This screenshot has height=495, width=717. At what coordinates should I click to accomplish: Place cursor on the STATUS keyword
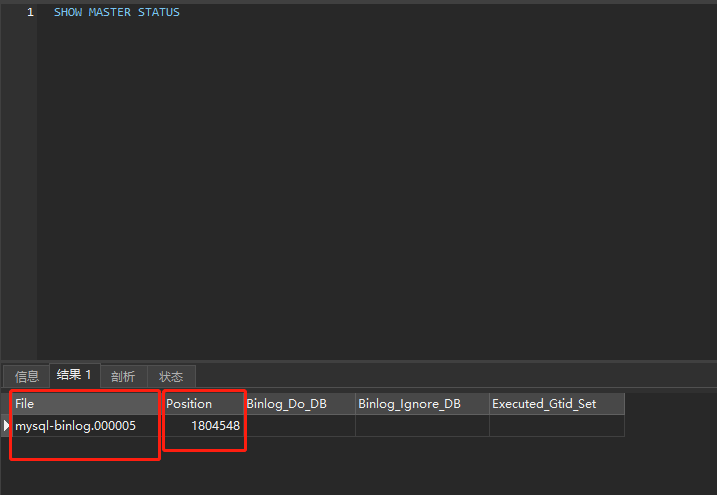pyautogui.click(x=158, y=12)
